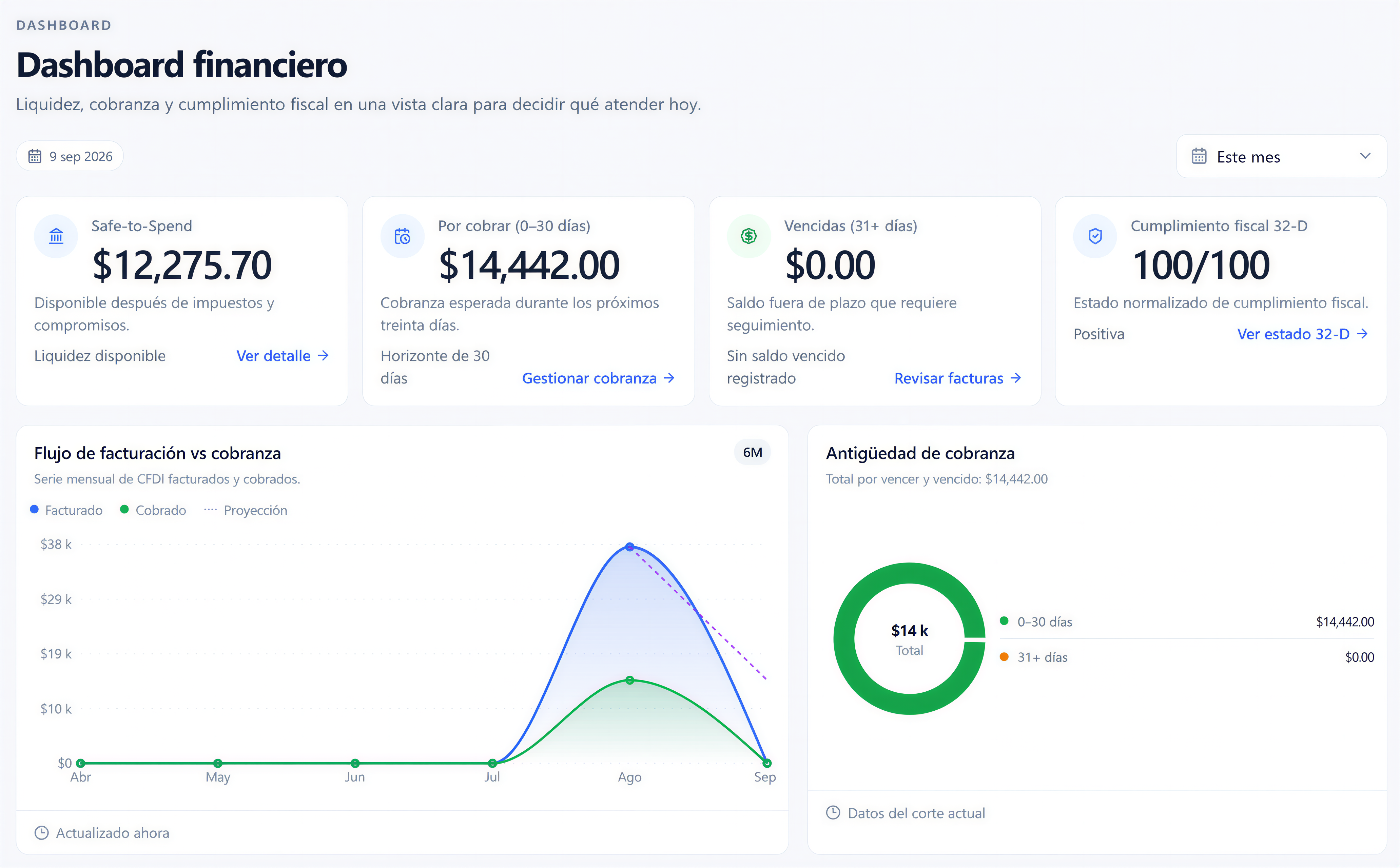Click the green dollar badge icon on Vencidas card

point(748,236)
